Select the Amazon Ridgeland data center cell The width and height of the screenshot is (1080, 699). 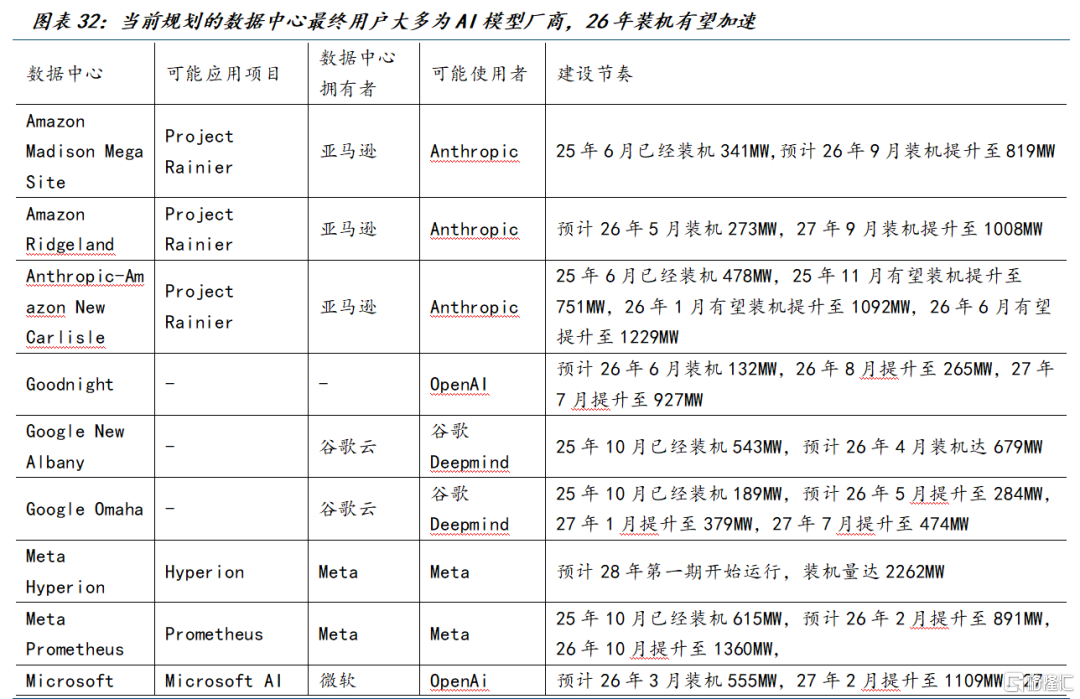70,229
